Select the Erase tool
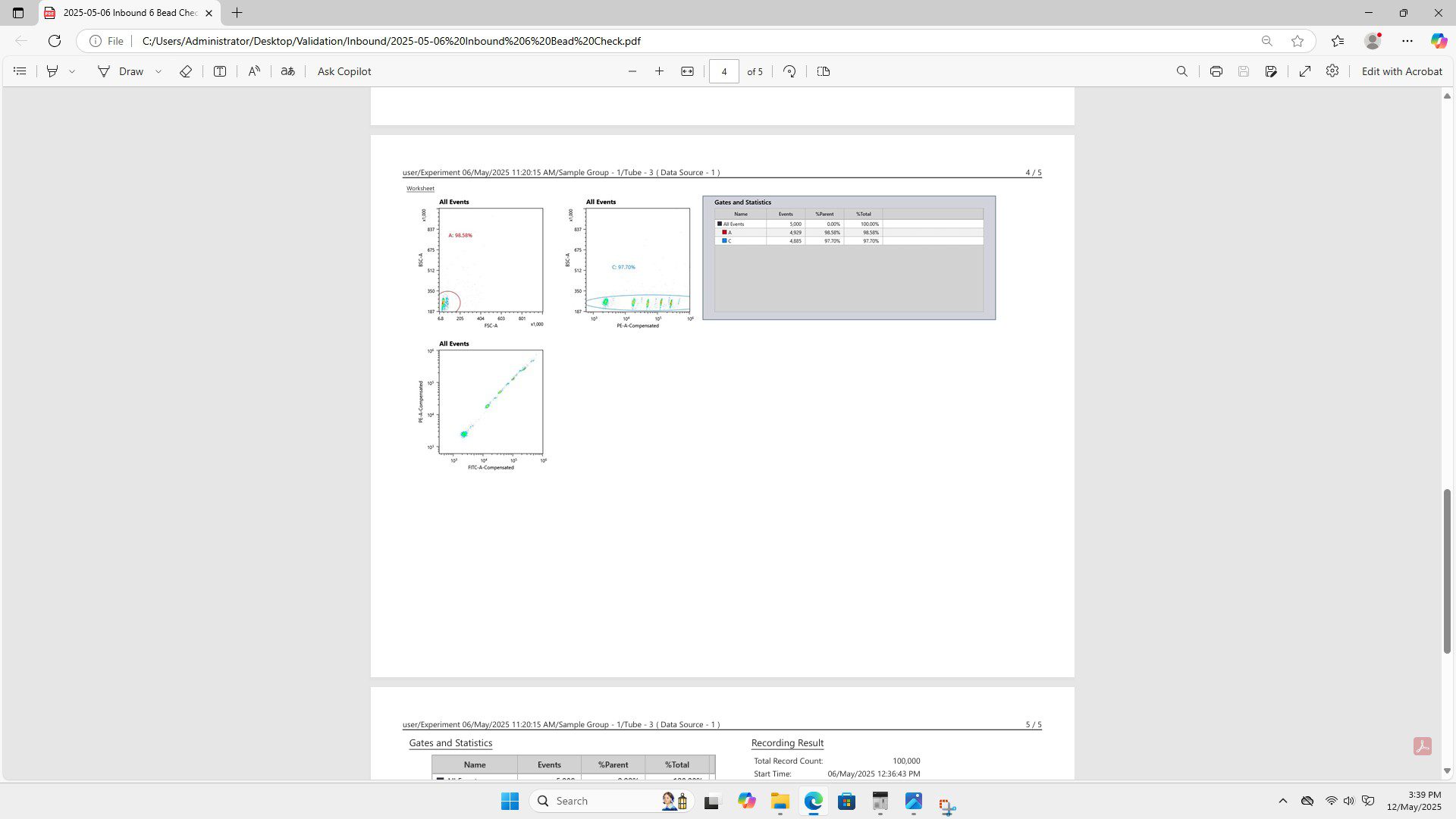This screenshot has height=819, width=1456. [x=186, y=71]
